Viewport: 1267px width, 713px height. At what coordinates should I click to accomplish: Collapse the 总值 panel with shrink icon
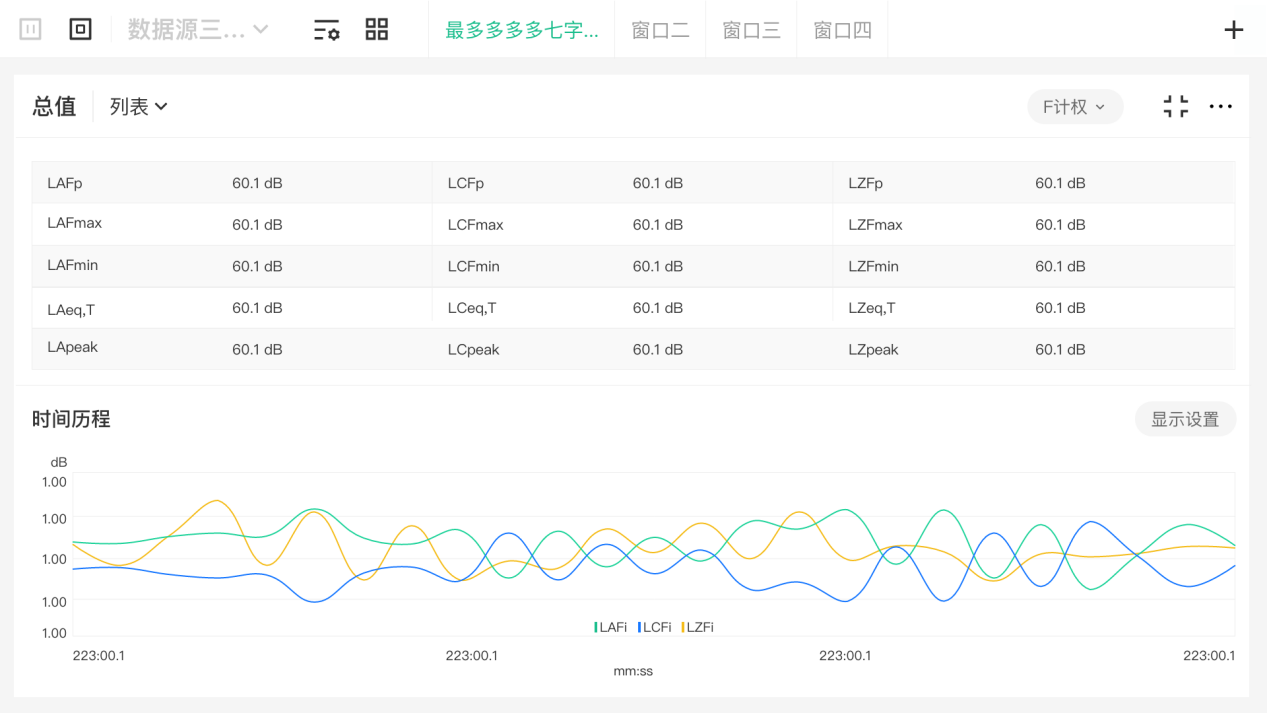(1176, 107)
